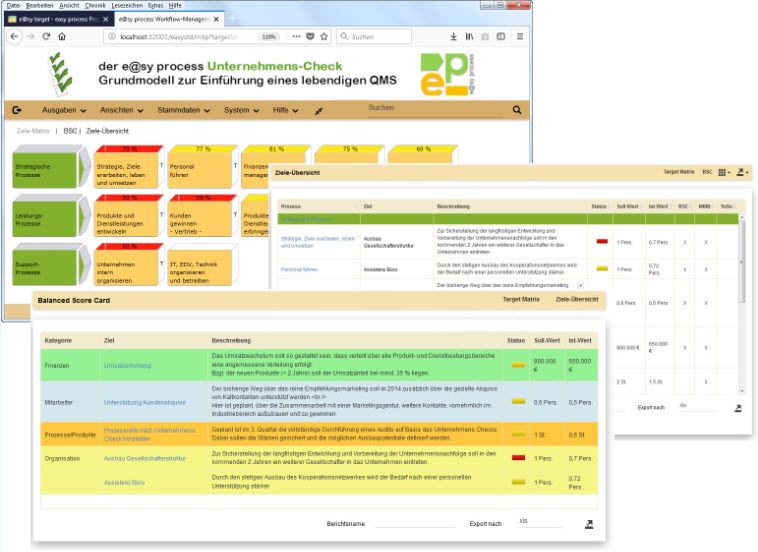Image resolution: width=758 pixels, height=552 pixels.
Task: Open the Firefox hamburger menu
Action: pos(519,36)
